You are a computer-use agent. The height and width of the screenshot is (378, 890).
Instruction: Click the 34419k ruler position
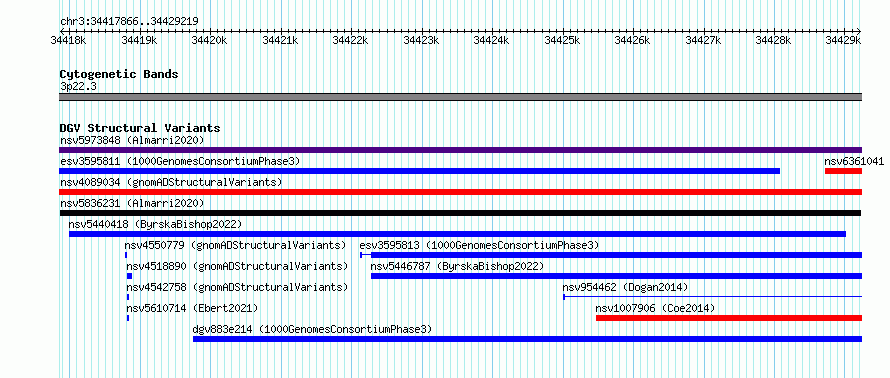139,40
